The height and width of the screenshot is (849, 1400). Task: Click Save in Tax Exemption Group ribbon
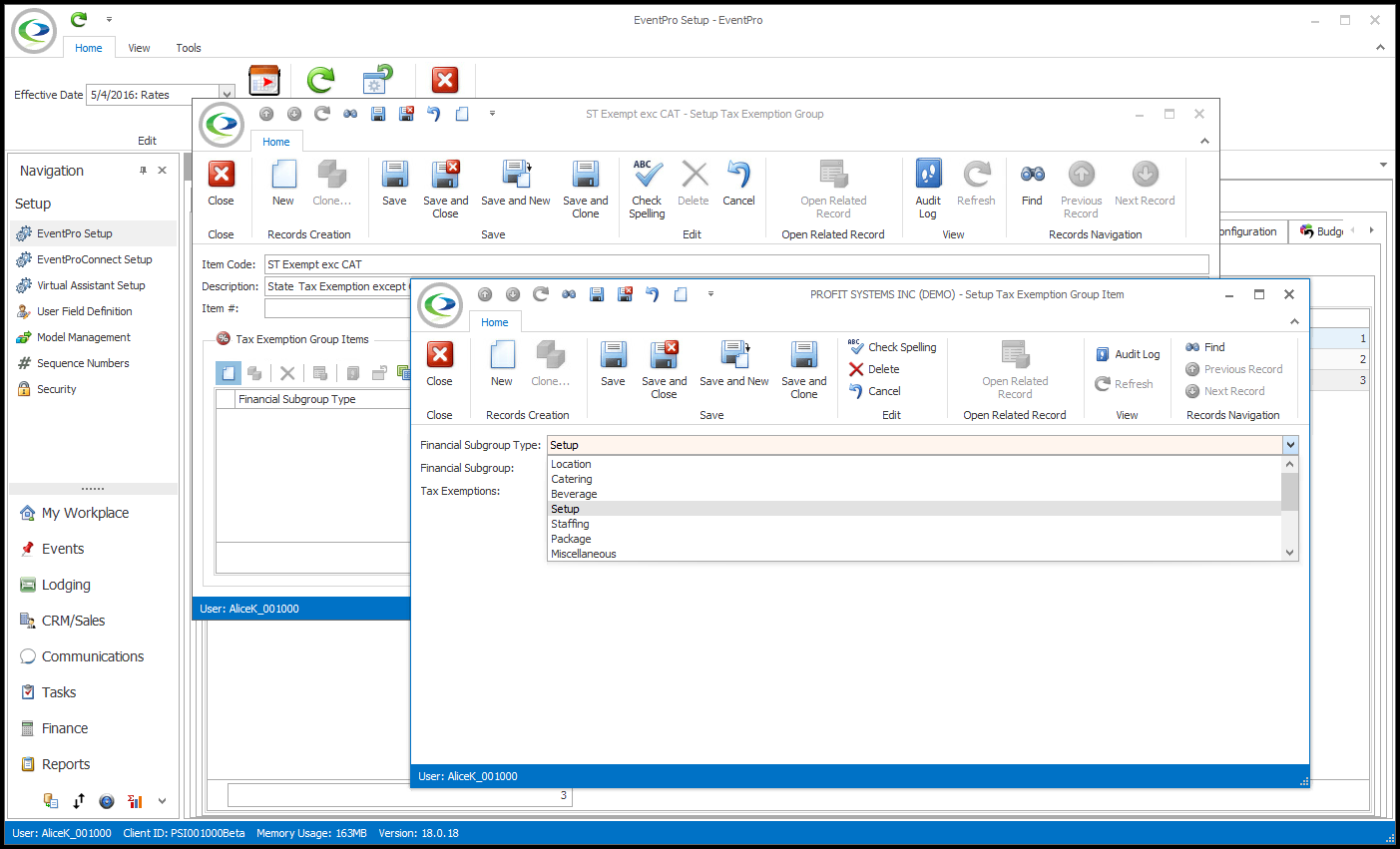[x=394, y=184]
